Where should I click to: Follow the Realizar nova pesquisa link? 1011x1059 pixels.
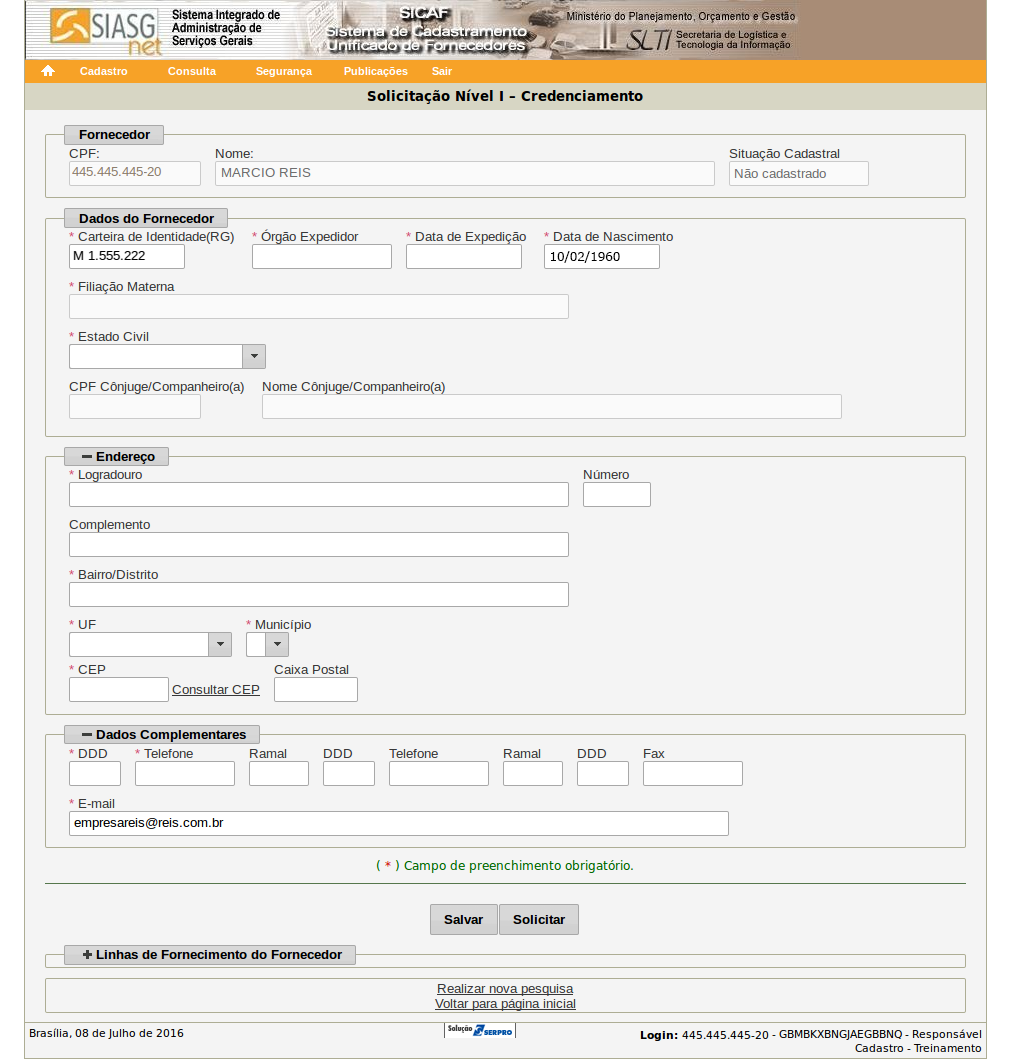(x=505, y=989)
